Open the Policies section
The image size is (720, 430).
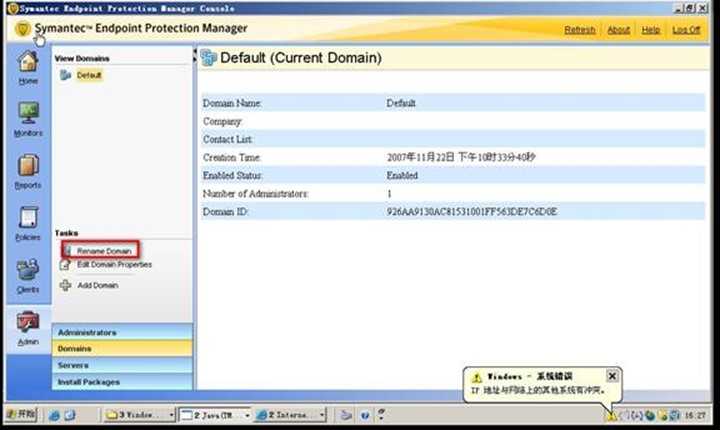[28, 224]
